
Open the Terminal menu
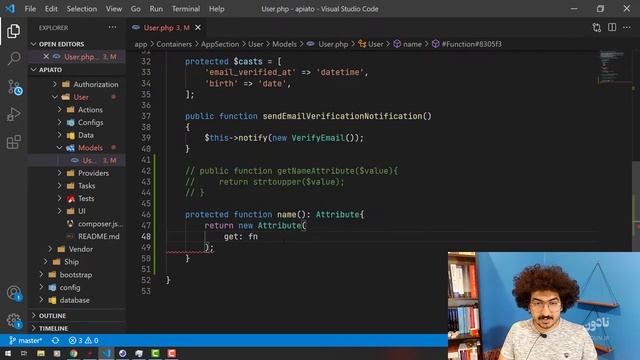(x=186, y=9)
